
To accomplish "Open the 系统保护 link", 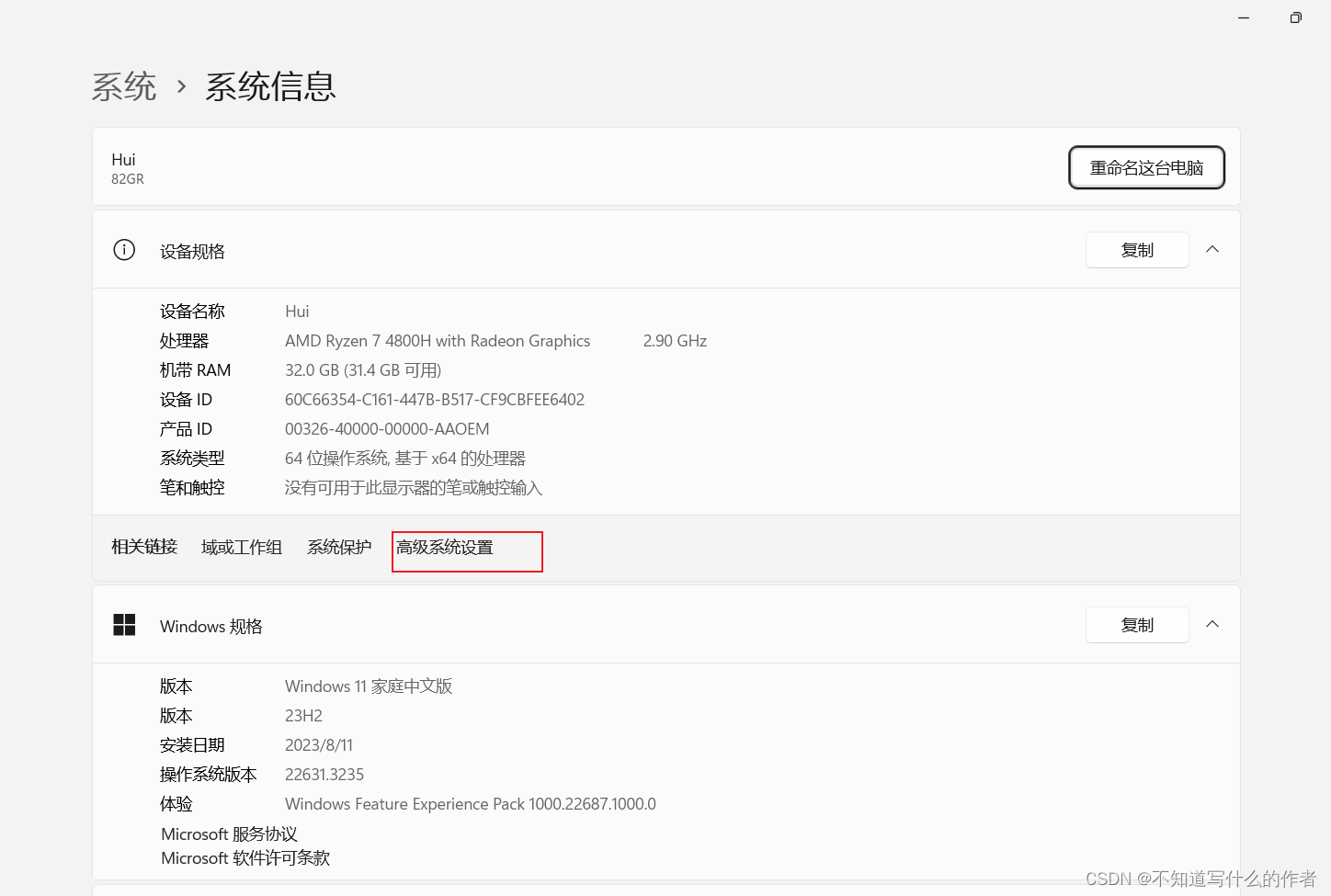I will 339,548.
